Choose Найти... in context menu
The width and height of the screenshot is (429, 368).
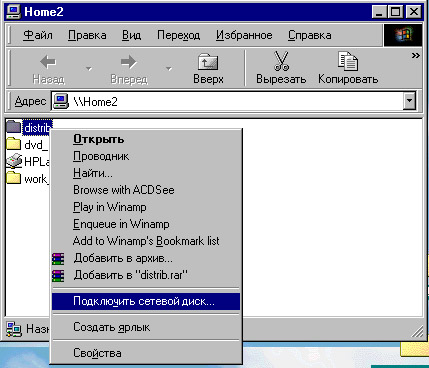[146, 173]
